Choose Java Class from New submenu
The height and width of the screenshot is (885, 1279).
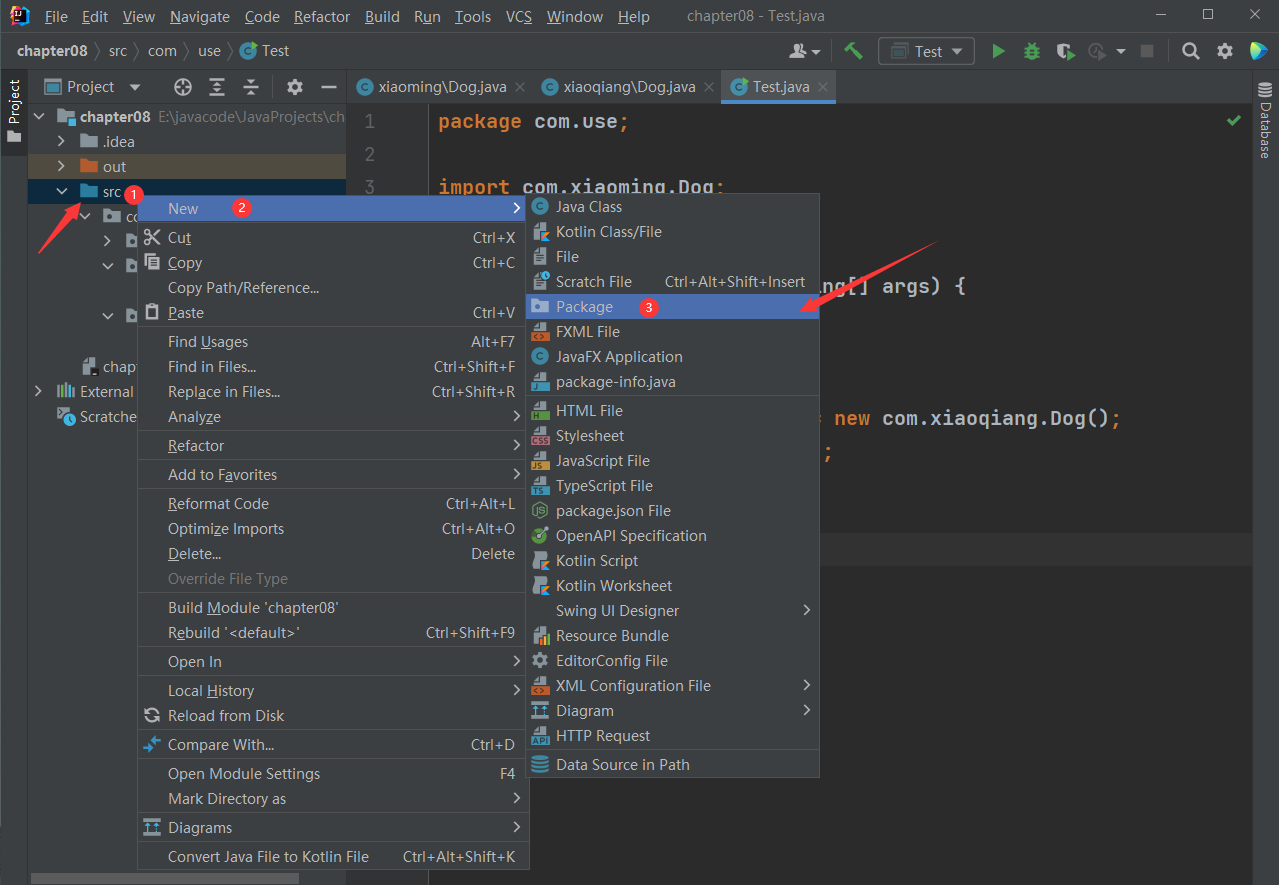672,207
